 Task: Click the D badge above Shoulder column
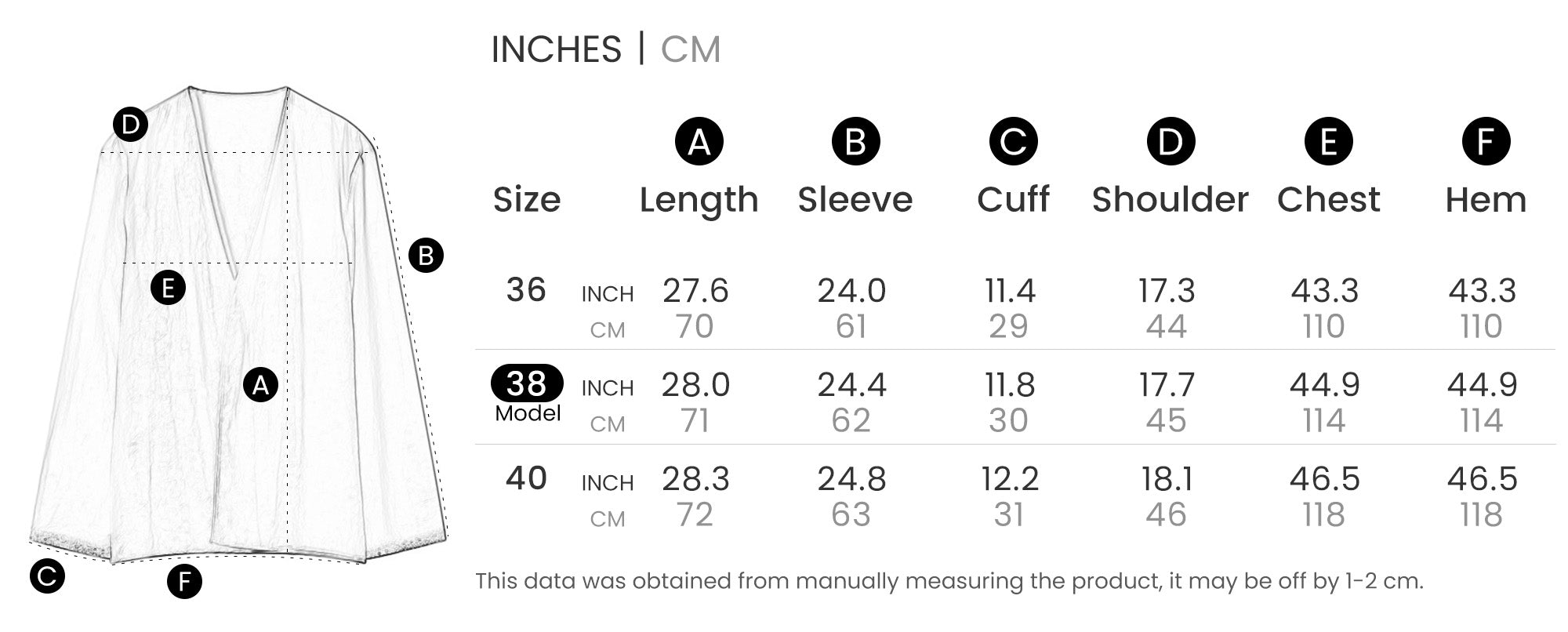[1171, 142]
